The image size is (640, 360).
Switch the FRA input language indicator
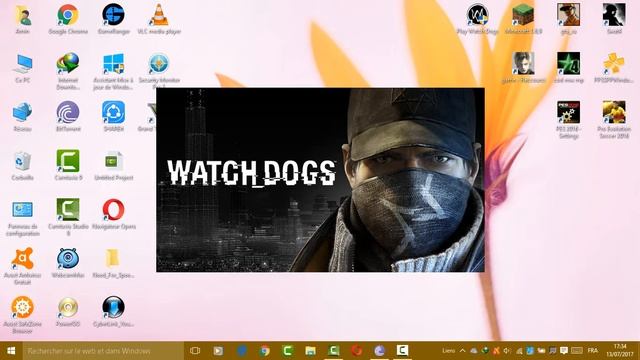(593, 351)
